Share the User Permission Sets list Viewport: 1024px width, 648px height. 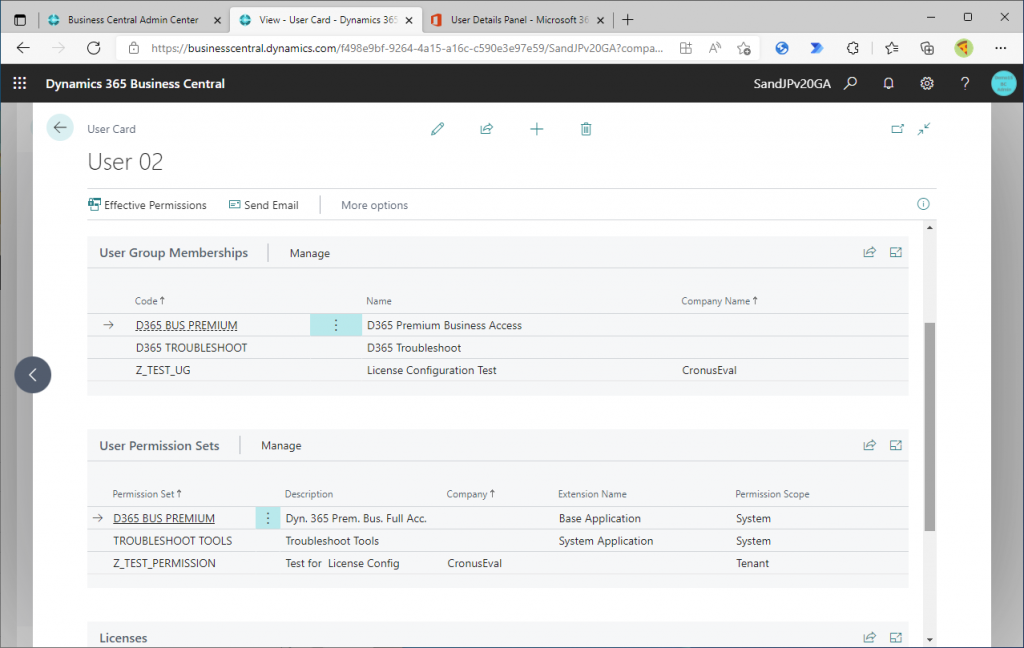(x=869, y=445)
